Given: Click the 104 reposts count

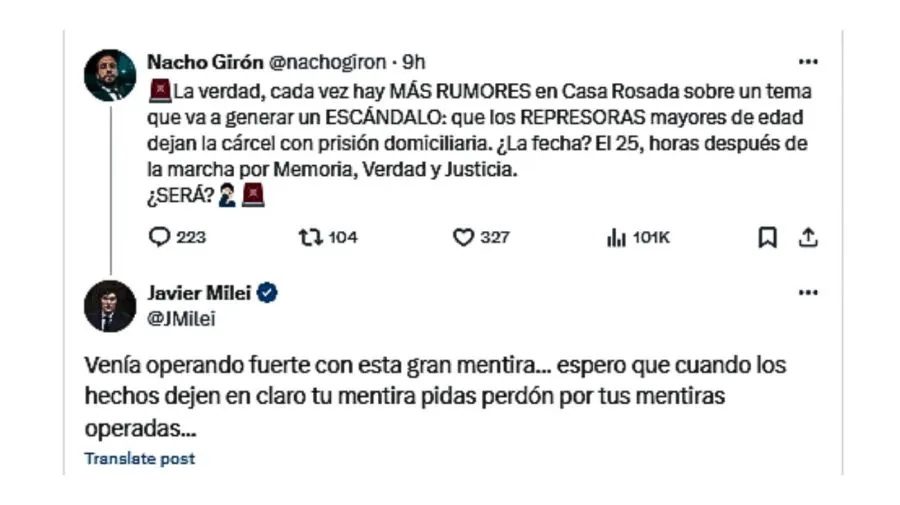Looking at the screenshot, I should pyautogui.click(x=343, y=237).
